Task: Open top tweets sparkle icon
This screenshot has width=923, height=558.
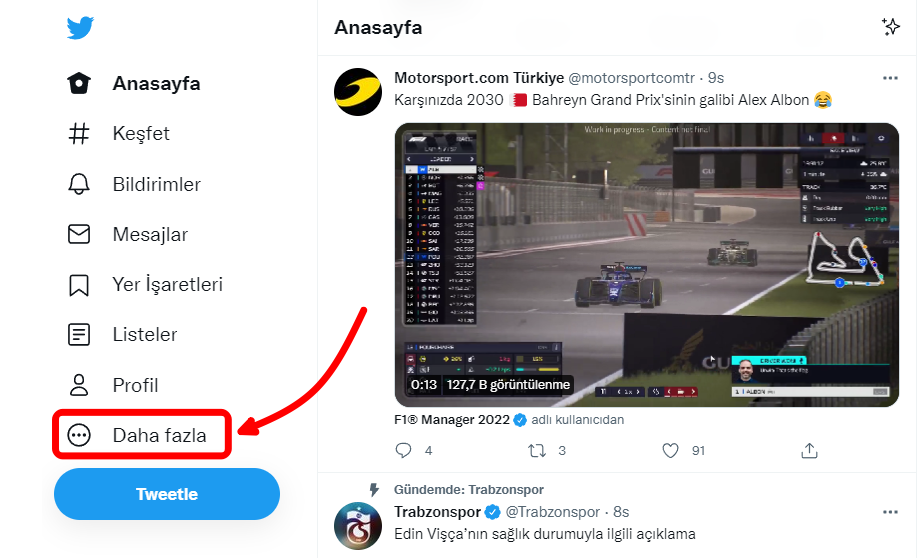Action: pyautogui.click(x=890, y=27)
